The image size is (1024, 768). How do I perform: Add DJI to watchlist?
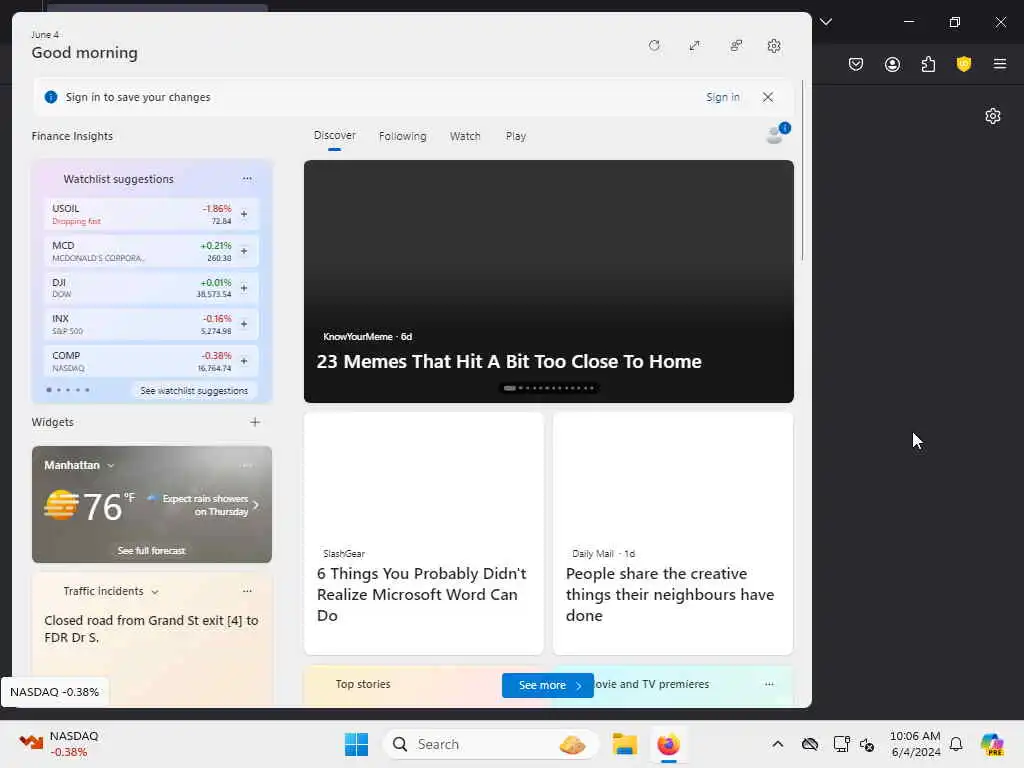click(x=244, y=287)
